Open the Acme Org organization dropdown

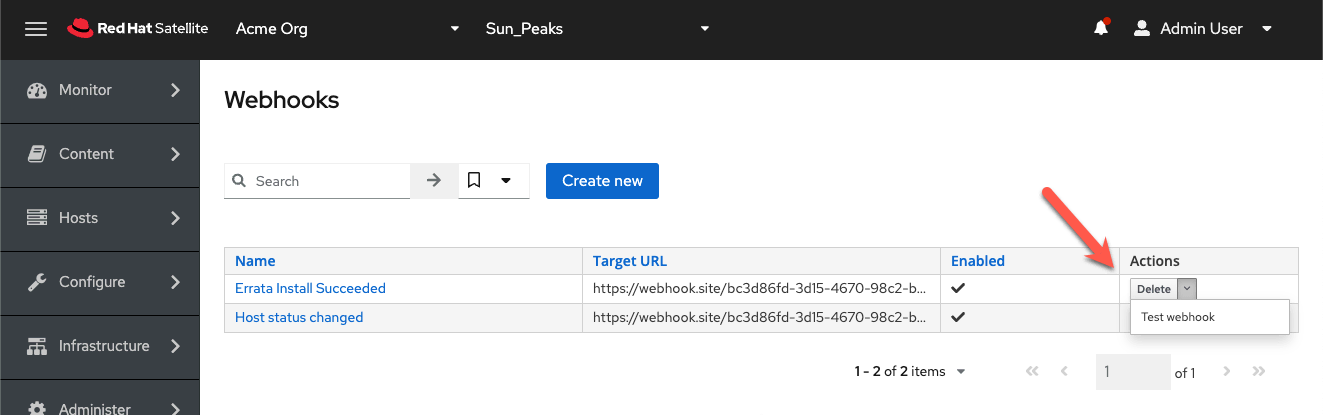tap(347, 29)
